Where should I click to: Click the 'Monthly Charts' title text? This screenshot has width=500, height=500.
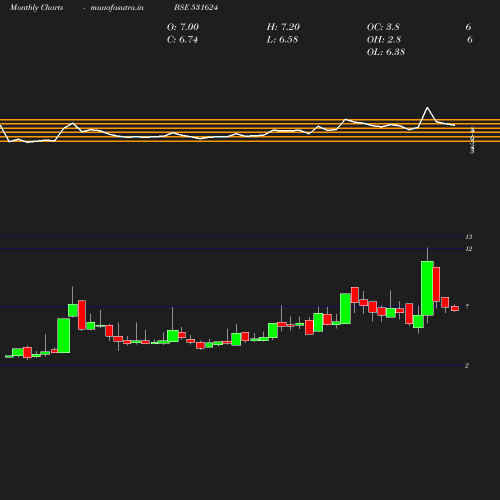click(37, 7)
